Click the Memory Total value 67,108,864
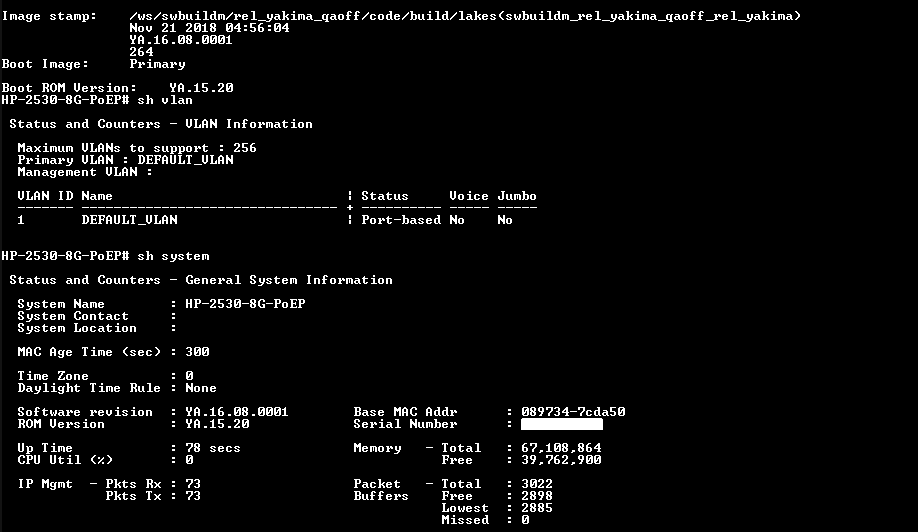918x532 pixels. pyautogui.click(x=561, y=448)
